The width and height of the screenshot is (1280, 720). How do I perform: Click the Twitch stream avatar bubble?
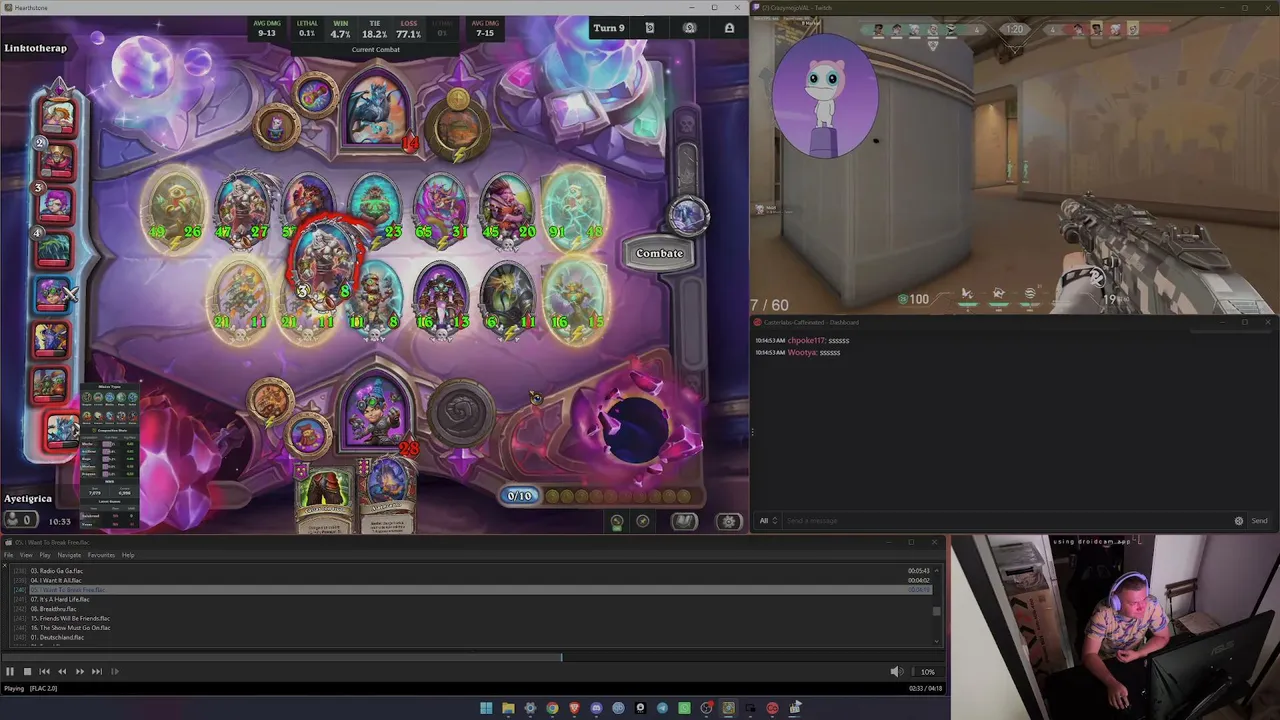825,98
